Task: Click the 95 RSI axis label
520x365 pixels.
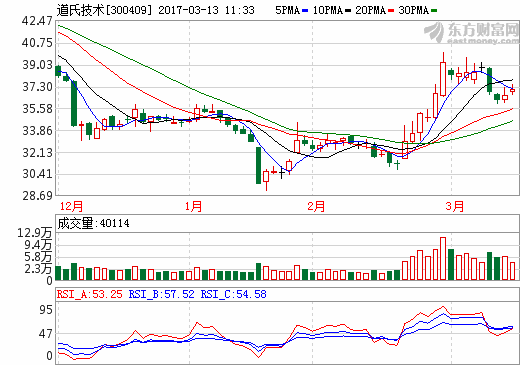Action: [x=46, y=310]
